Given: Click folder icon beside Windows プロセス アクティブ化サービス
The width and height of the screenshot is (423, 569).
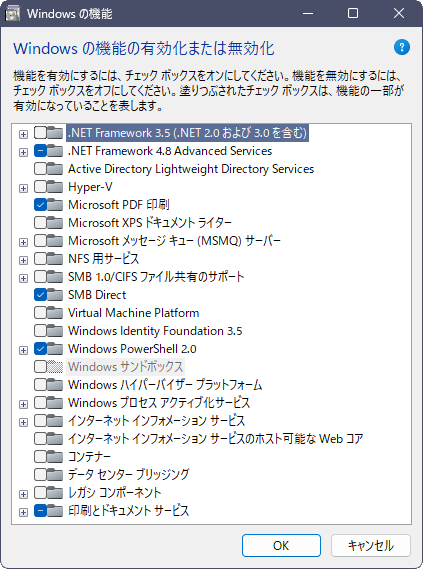Looking at the screenshot, I should [x=55, y=402].
